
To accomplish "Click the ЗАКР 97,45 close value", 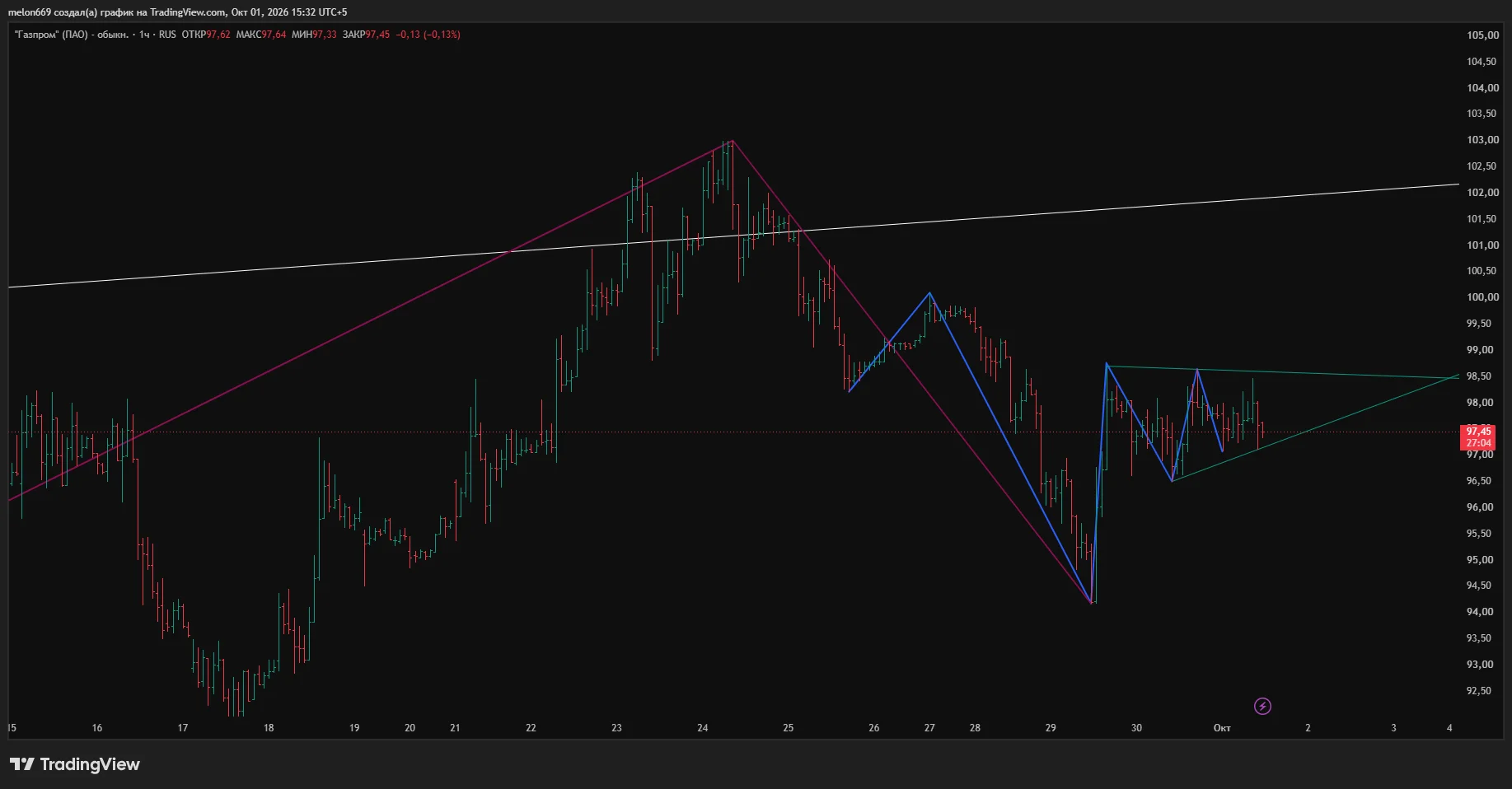I will click(x=366, y=35).
